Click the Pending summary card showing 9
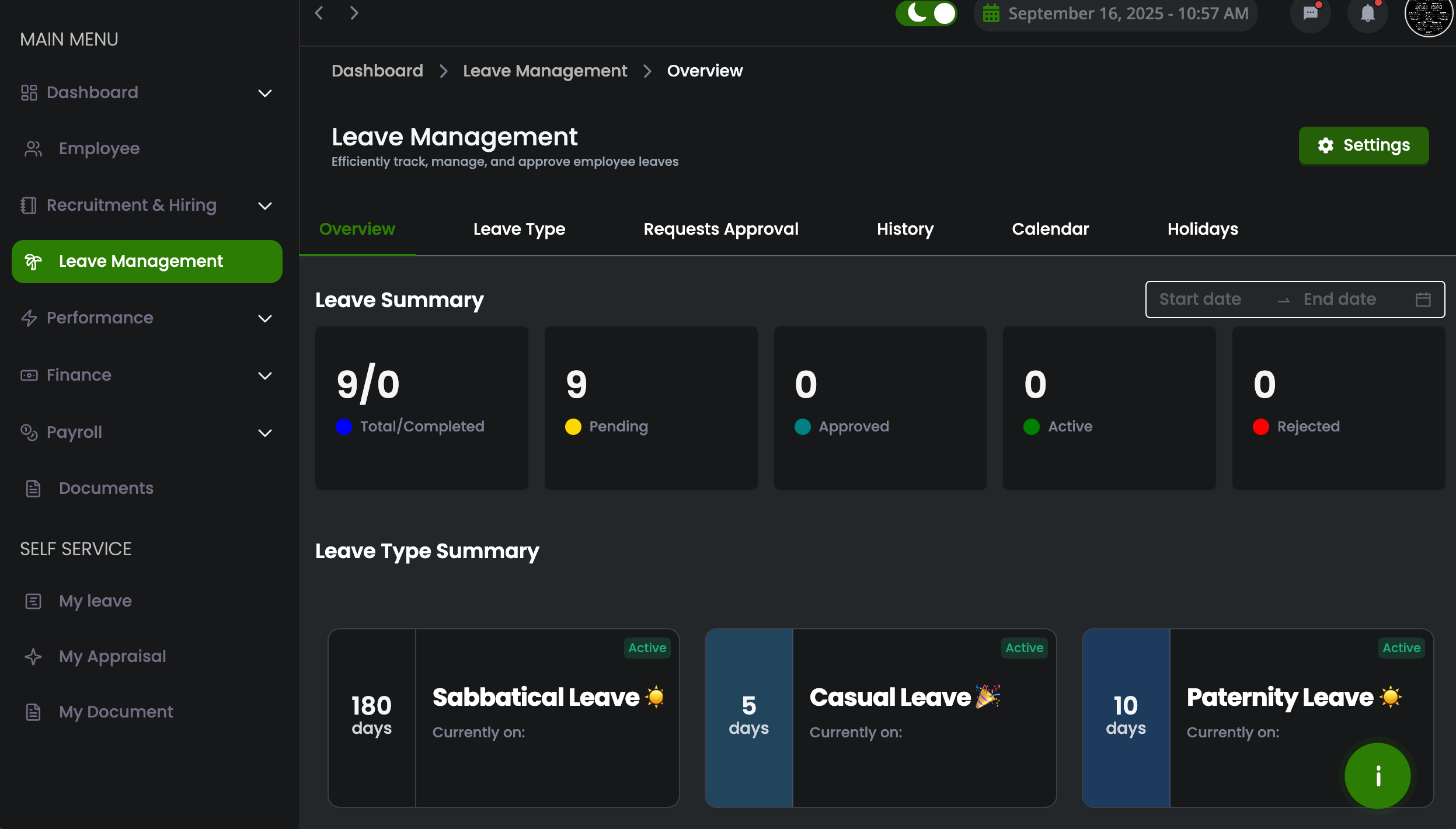The image size is (1456, 829). pos(651,408)
